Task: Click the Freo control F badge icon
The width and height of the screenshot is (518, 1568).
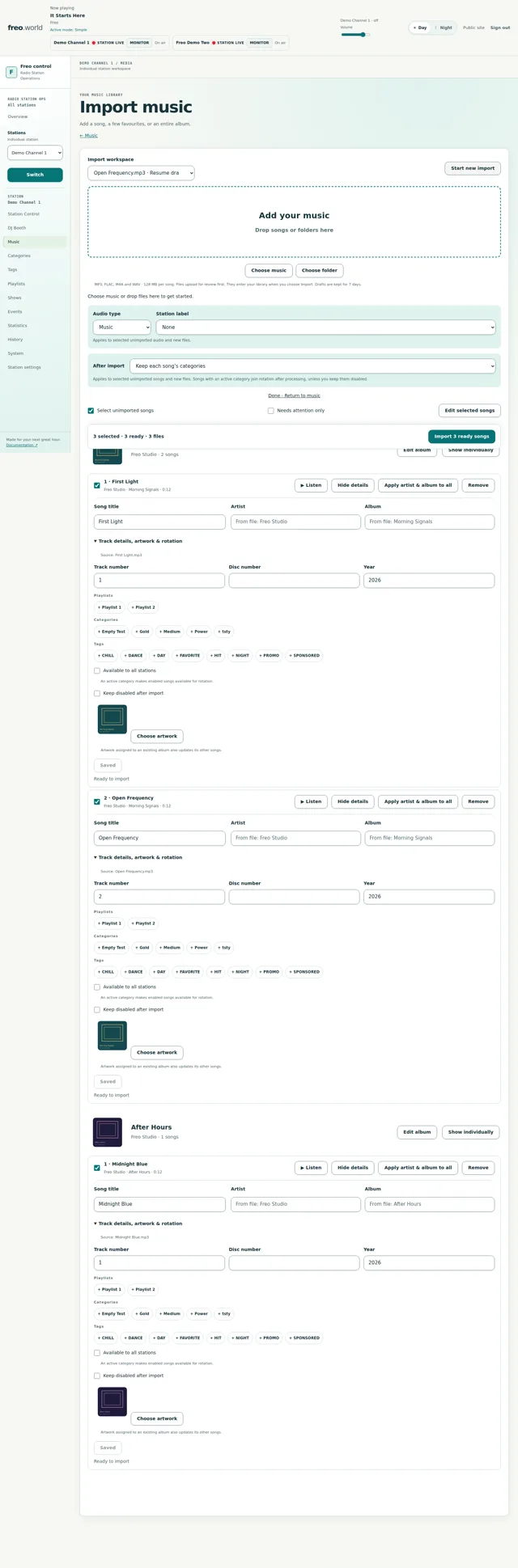Action: pyautogui.click(x=11, y=72)
